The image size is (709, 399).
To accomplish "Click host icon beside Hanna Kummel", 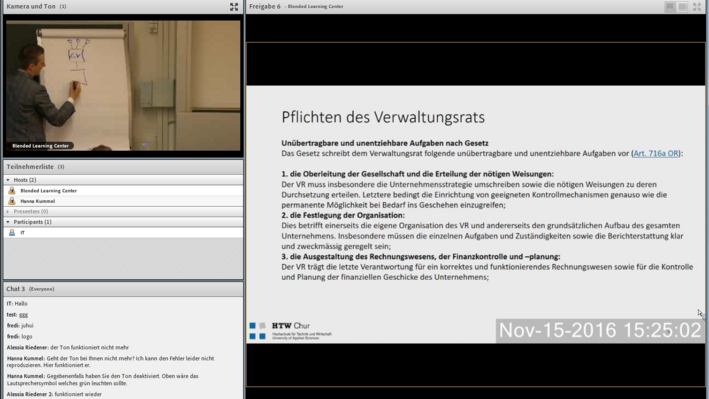I will coord(12,201).
